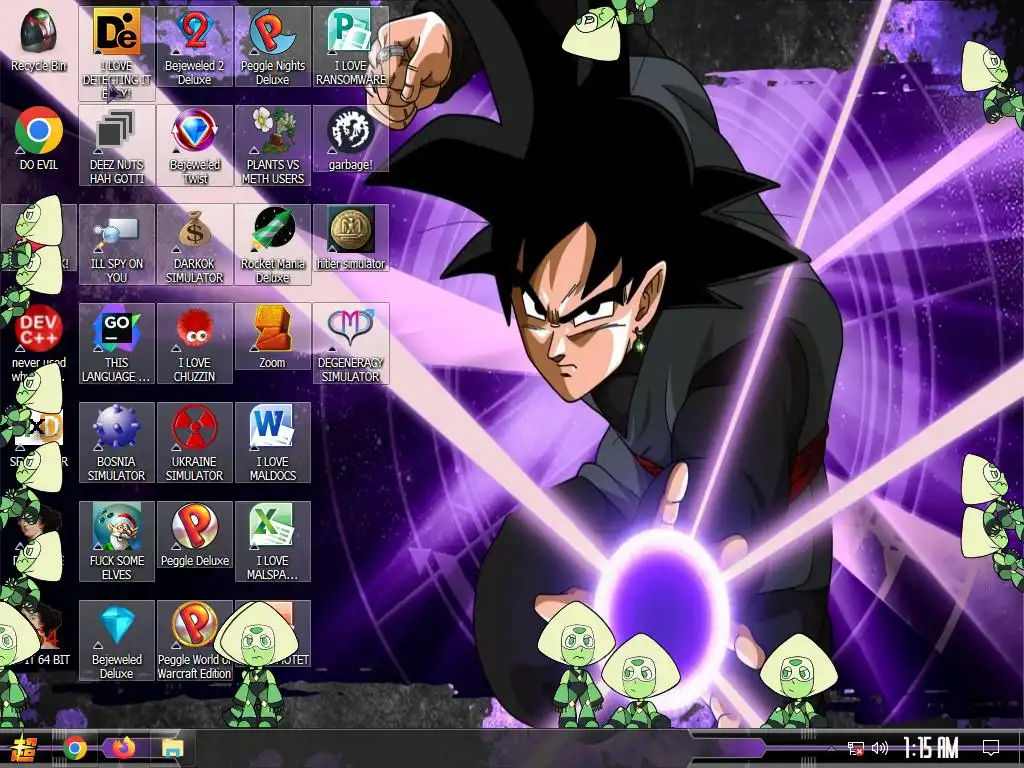Screen dimensions: 1024x768
Task: Open the garbage! shortcut
Action: (x=351, y=138)
